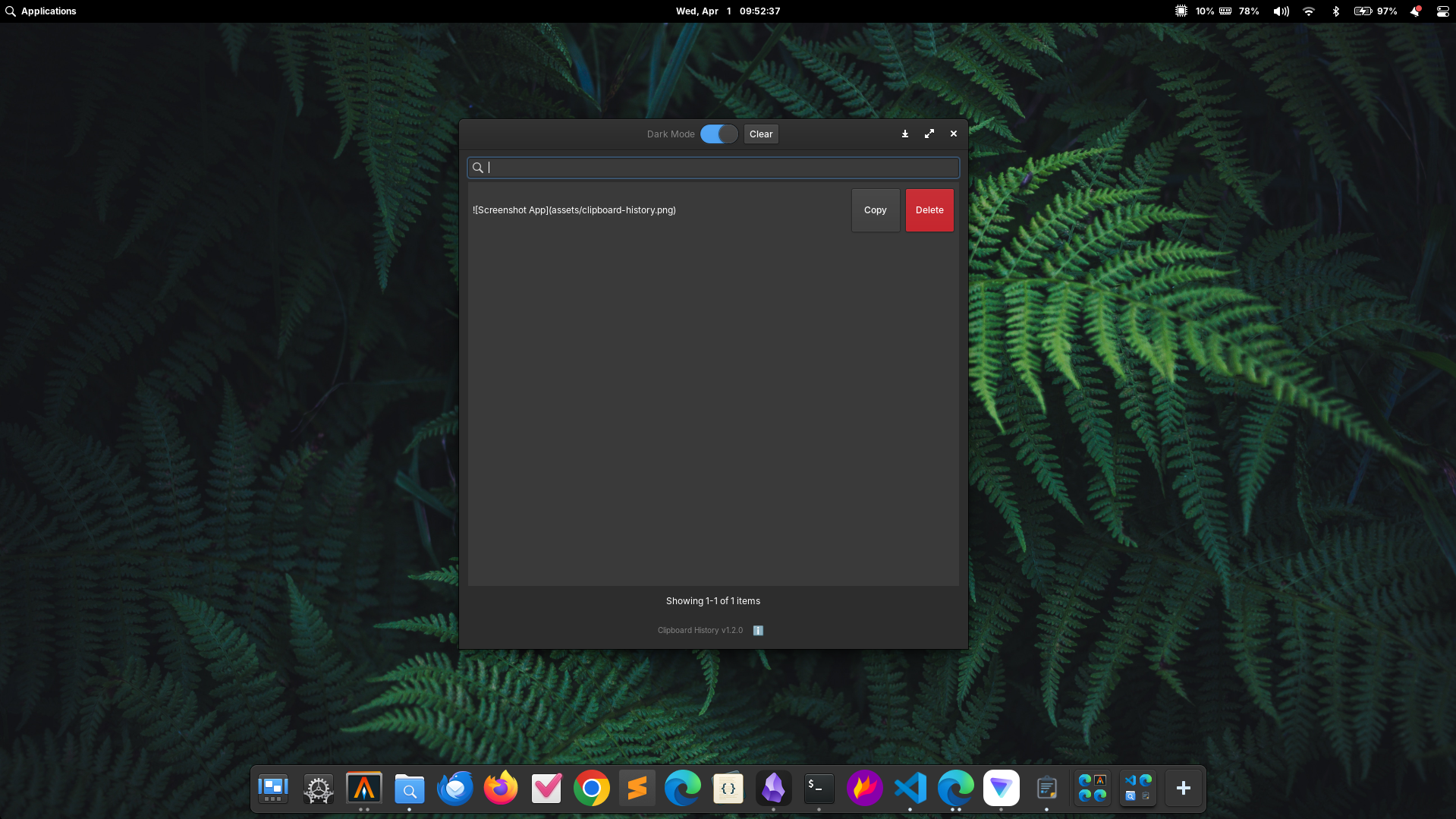This screenshot has height=819, width=1456.
Task: Open the Edge and Alacritty workspace group
Action: pos(1093,789)
